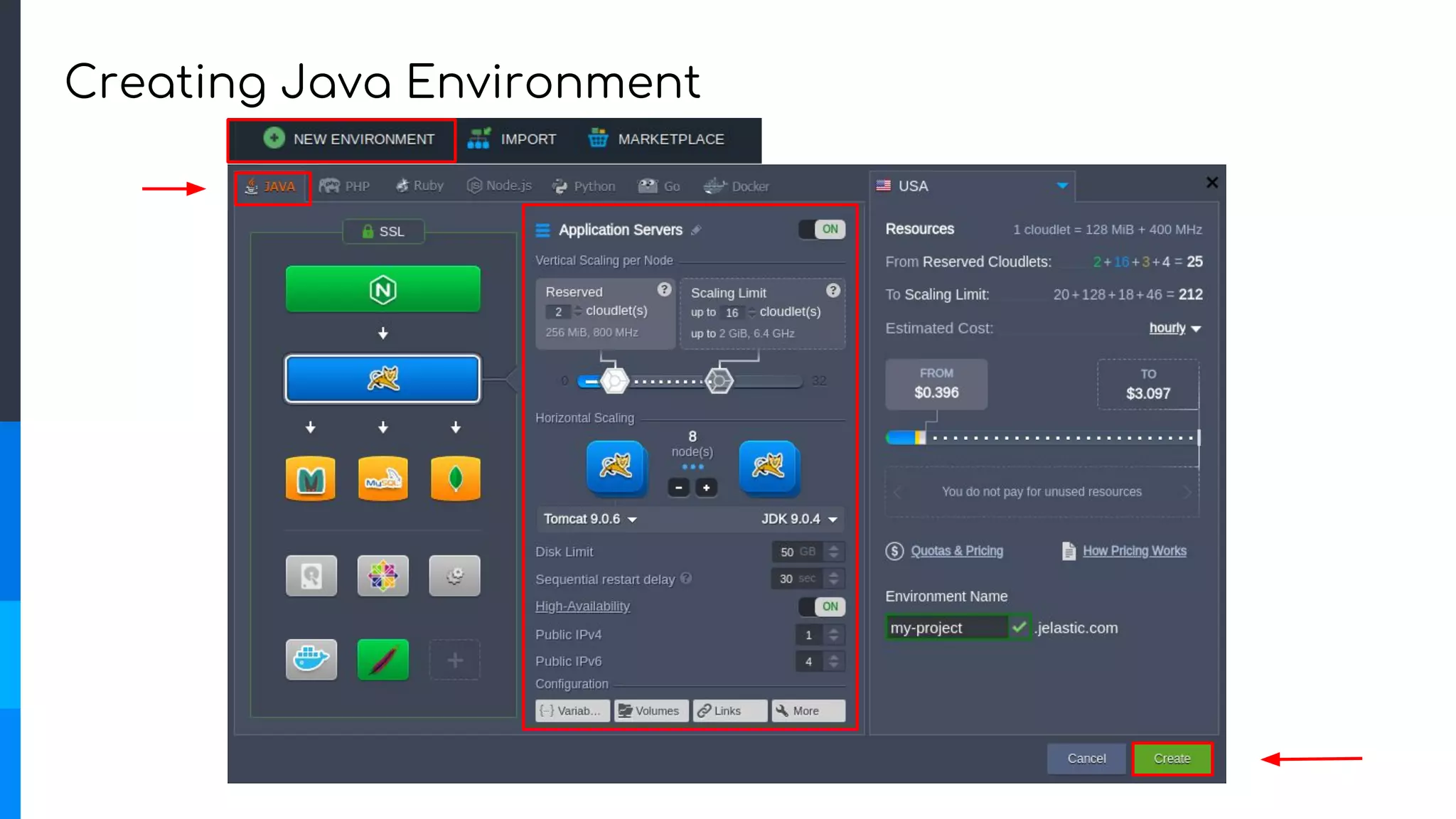Open the Quotas & Pricing link
Viewport: 1456px width, 819px height.
pos(956,551)
